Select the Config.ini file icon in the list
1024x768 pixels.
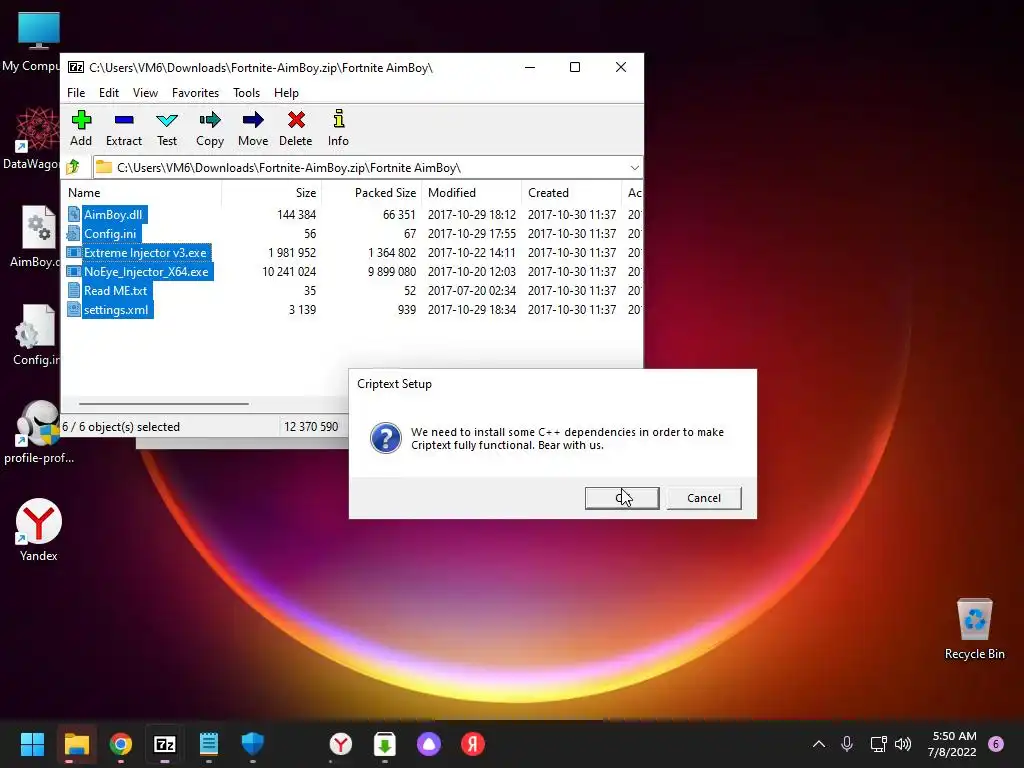pos(74,233)
